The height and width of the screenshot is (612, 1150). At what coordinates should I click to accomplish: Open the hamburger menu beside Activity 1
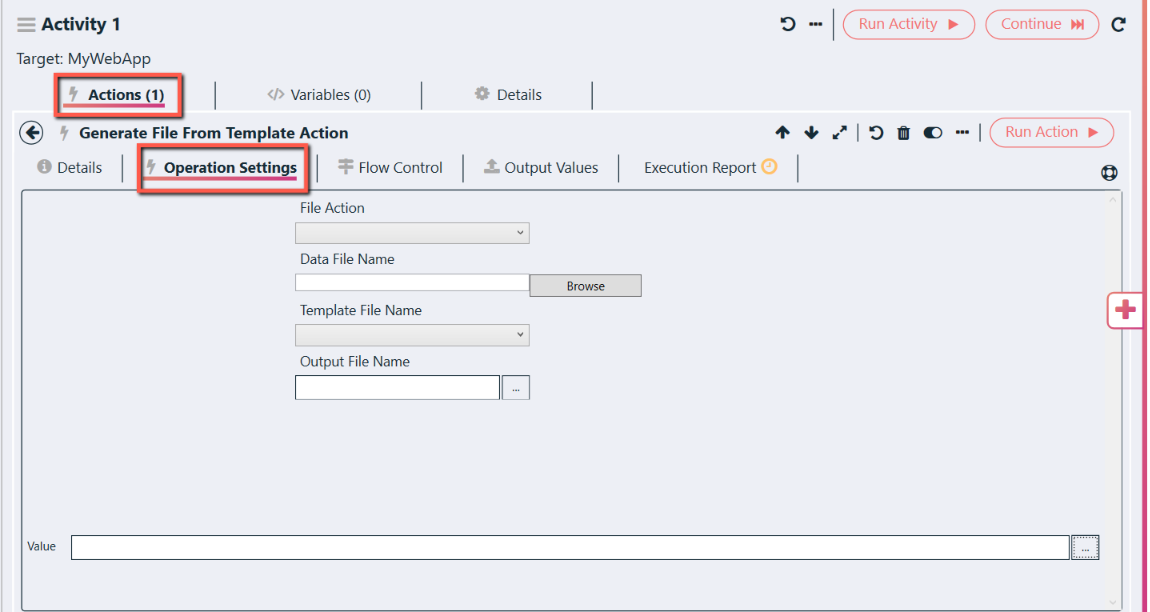click(x=26, y=25)
